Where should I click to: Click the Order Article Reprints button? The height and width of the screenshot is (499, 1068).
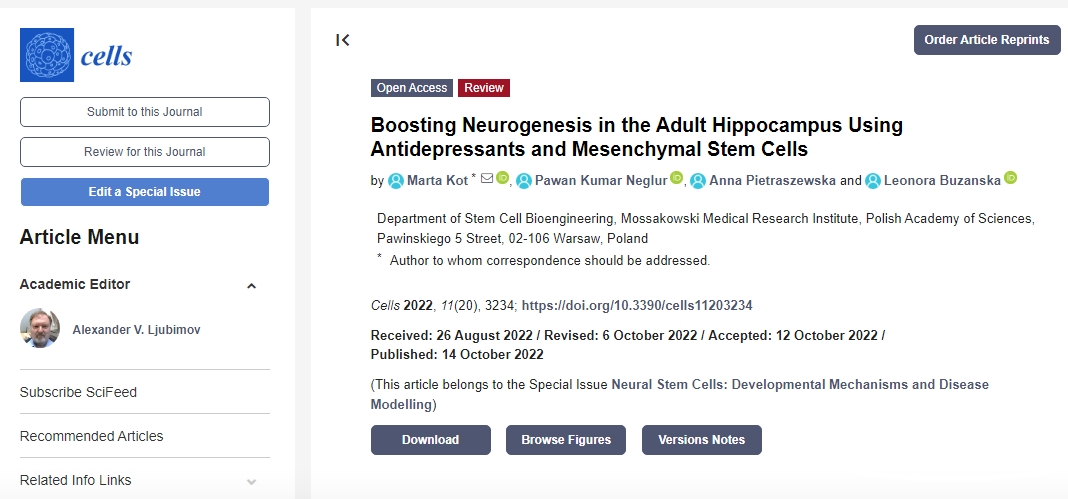tap(986, 40)
